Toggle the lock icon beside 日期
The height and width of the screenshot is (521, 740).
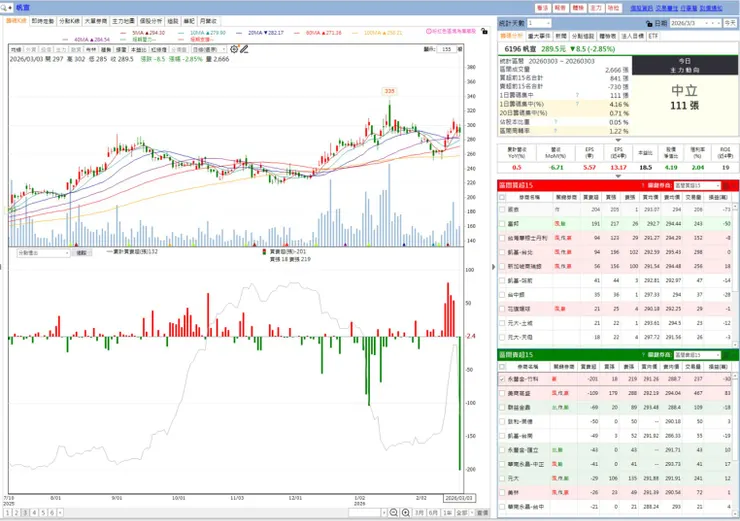coord(649,23)
